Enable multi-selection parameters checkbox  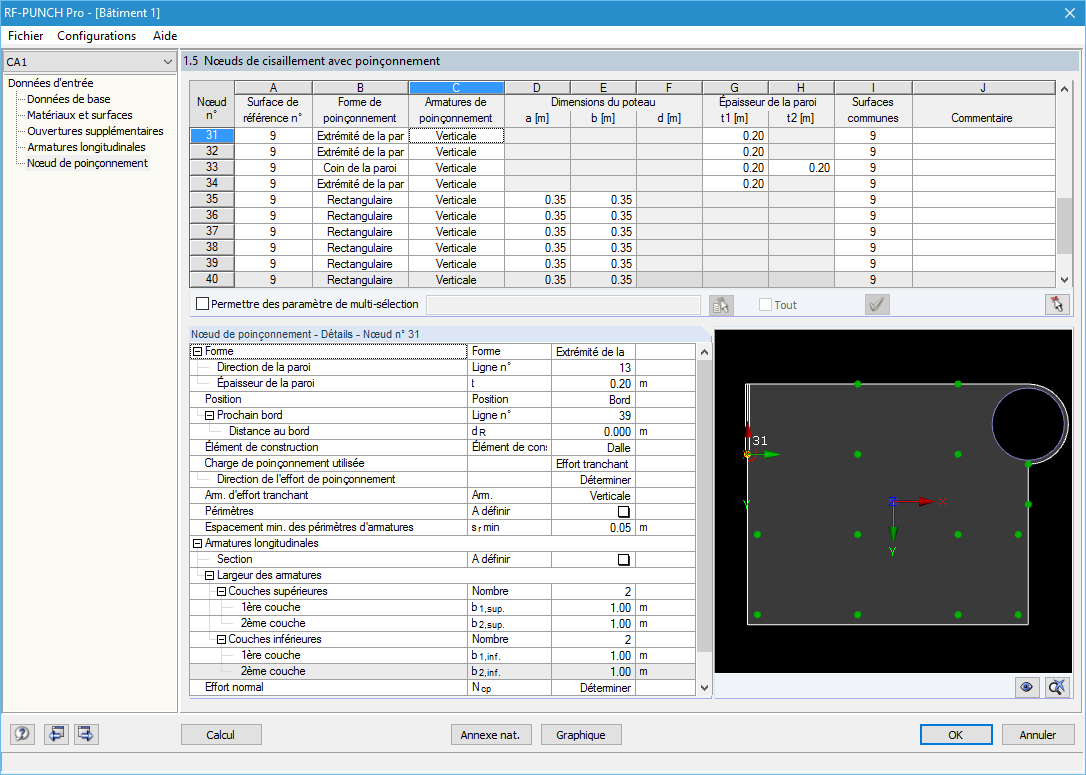(x=202, y=304)
